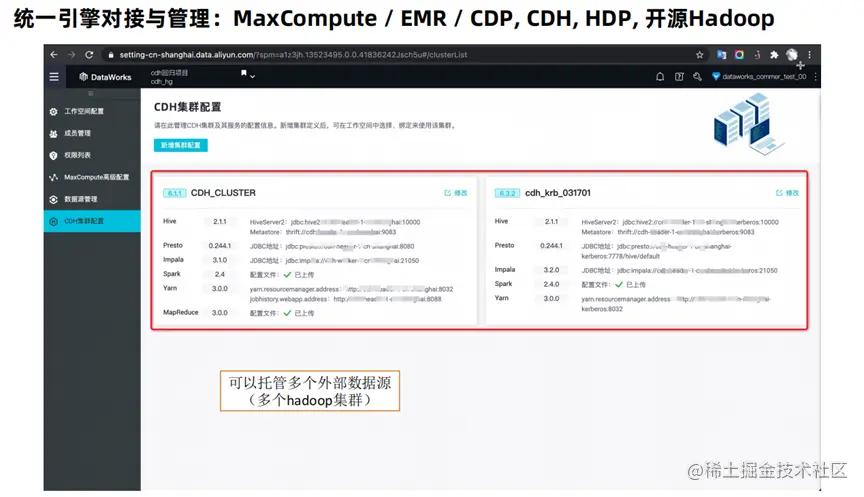Click the 6.1.1 version badge
Viewport: 864px width, 497px height.
(175, 193)
